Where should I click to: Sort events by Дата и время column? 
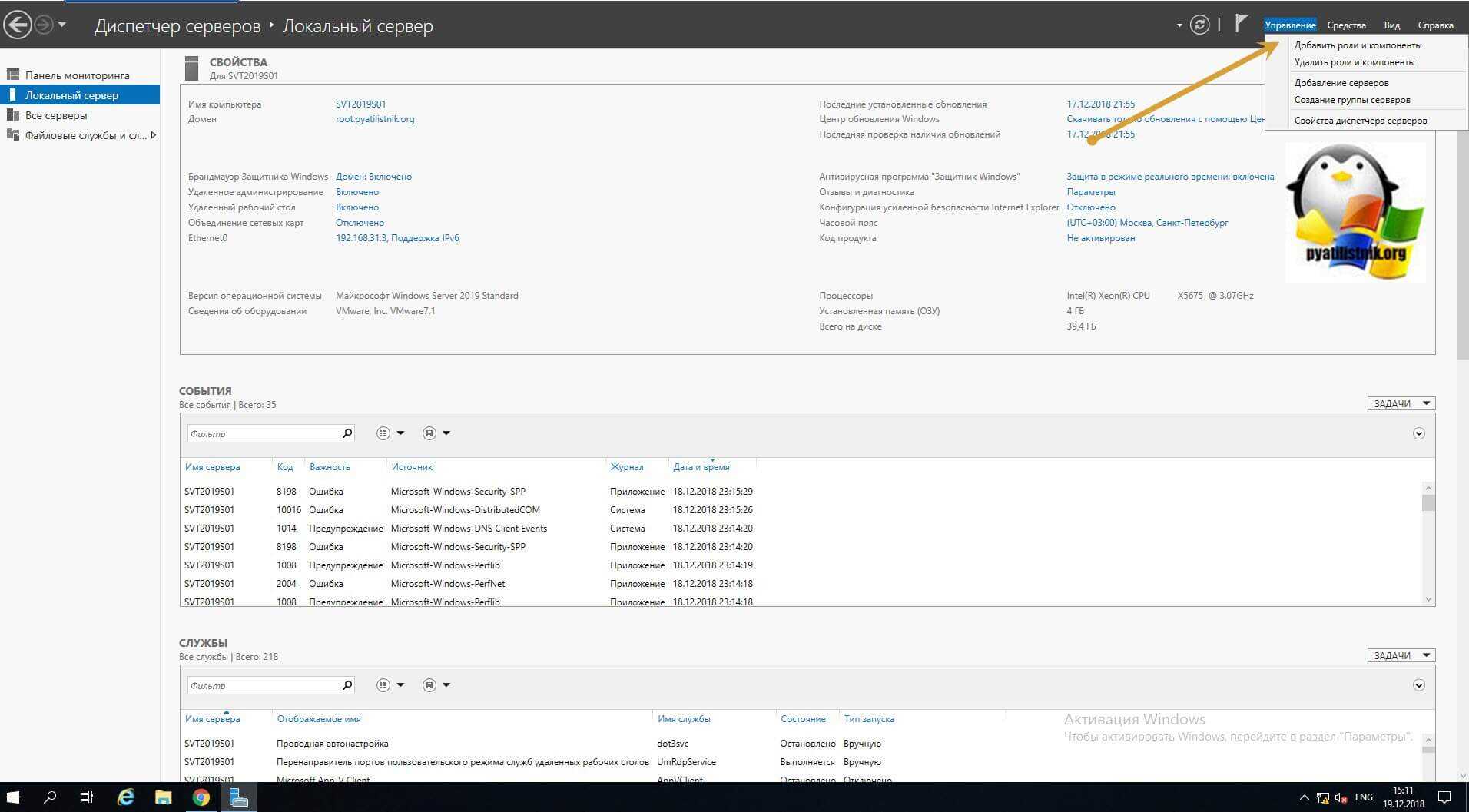[x=701, y=467]
